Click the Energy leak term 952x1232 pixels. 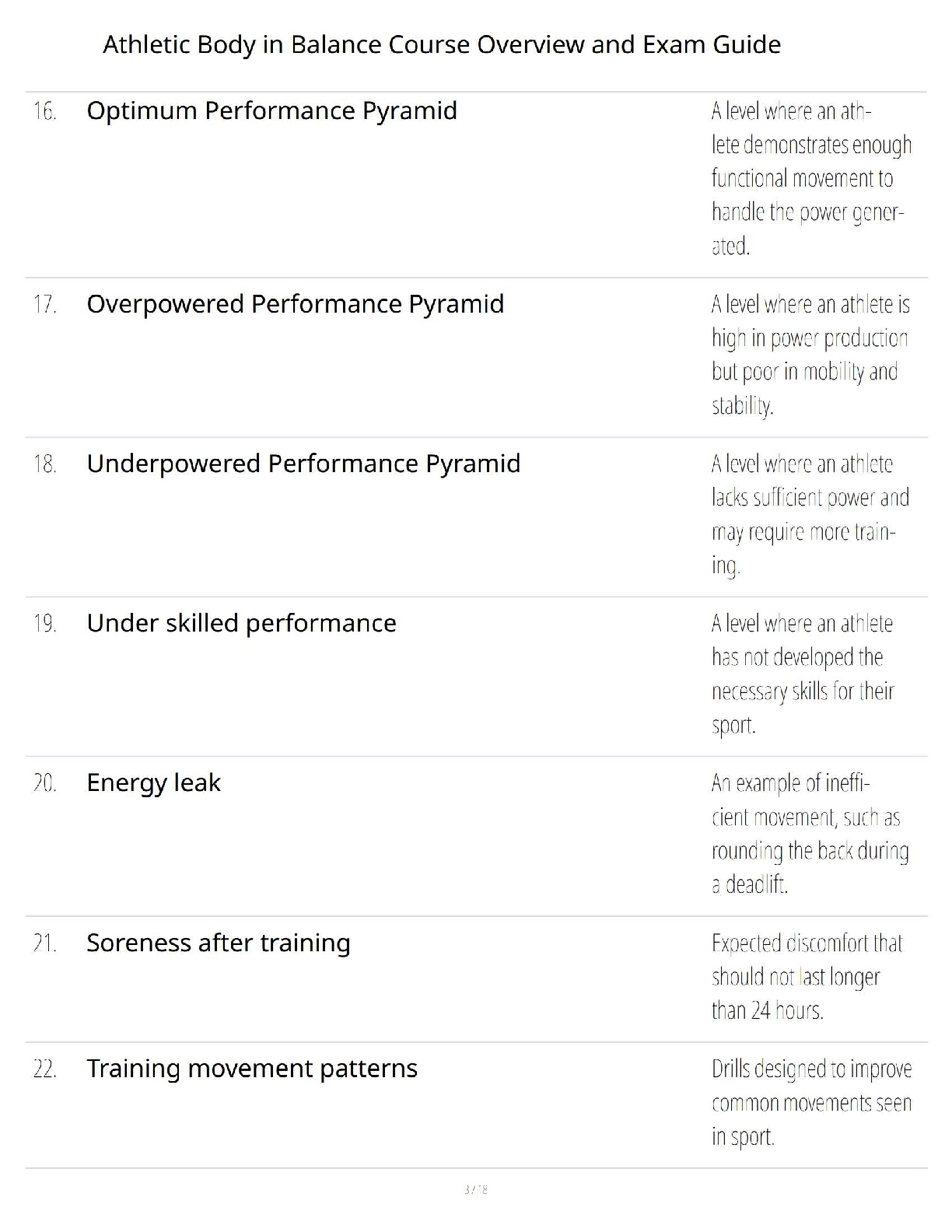153,782
